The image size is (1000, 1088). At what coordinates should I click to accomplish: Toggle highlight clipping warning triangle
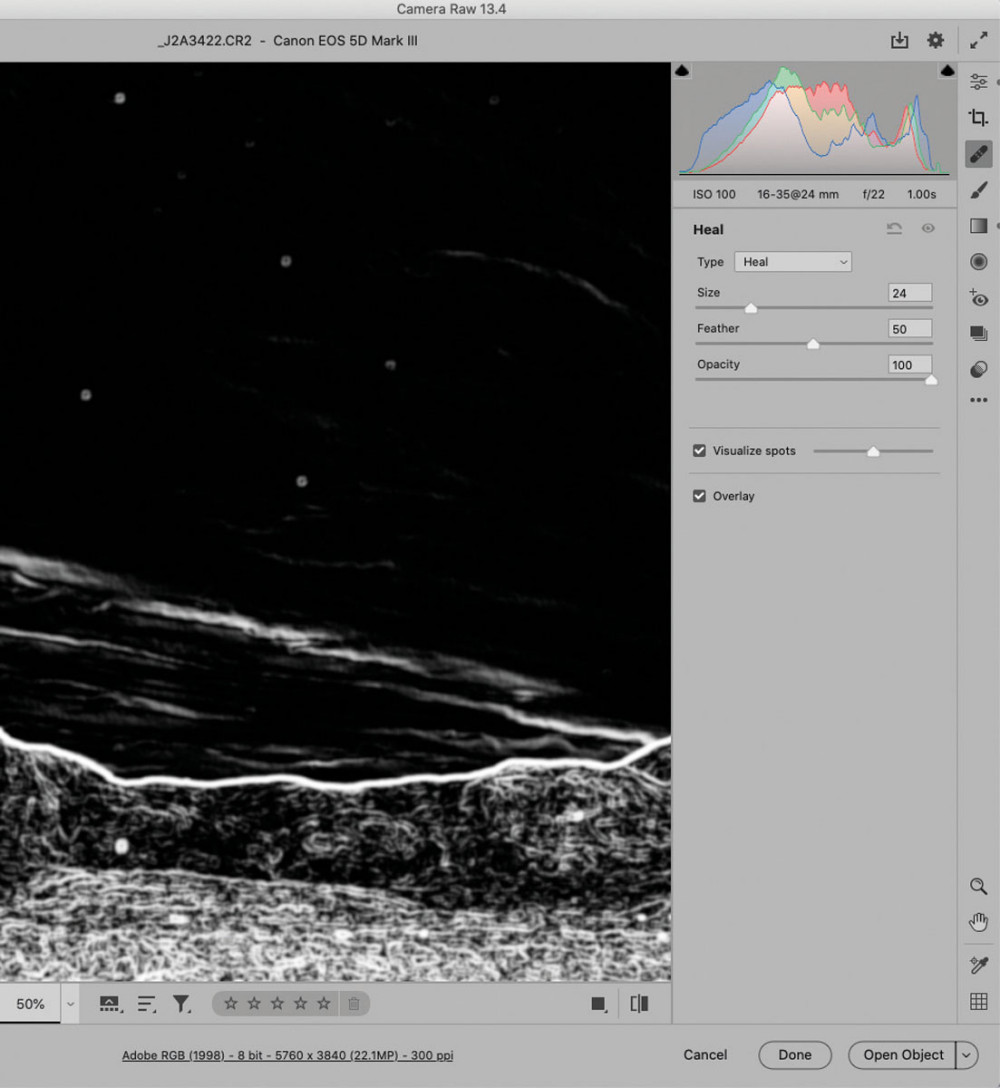(x=947, y=70)
